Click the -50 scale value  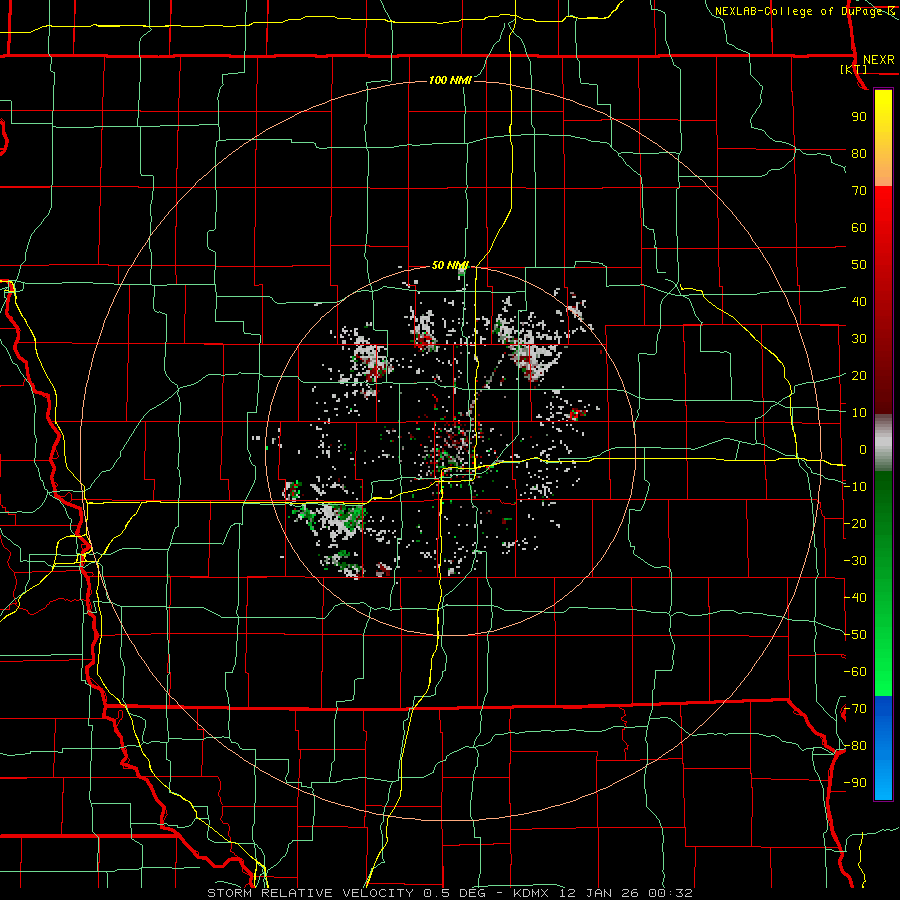(x=855, y=635)
